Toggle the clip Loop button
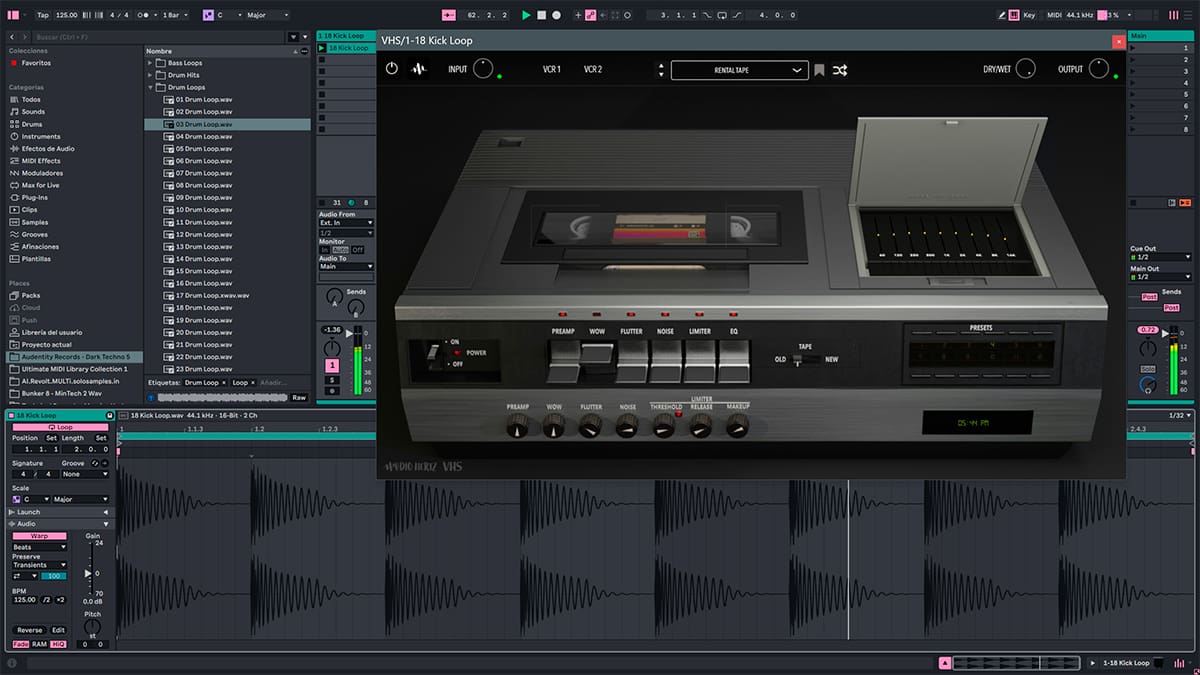Image resolution: width=1200 pixels, height=675 pixels. click(60, 427)
